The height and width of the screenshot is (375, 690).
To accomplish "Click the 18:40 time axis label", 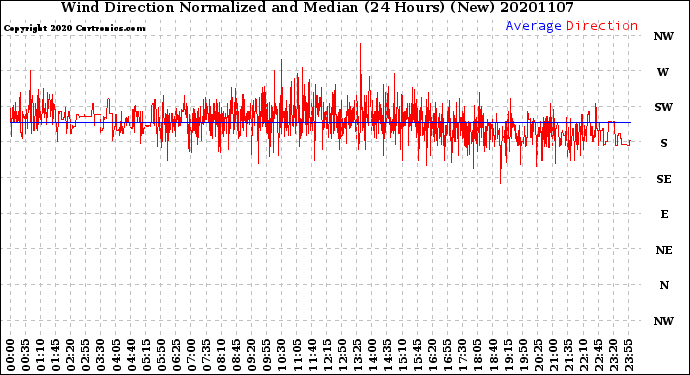I will tap(493, 355).
